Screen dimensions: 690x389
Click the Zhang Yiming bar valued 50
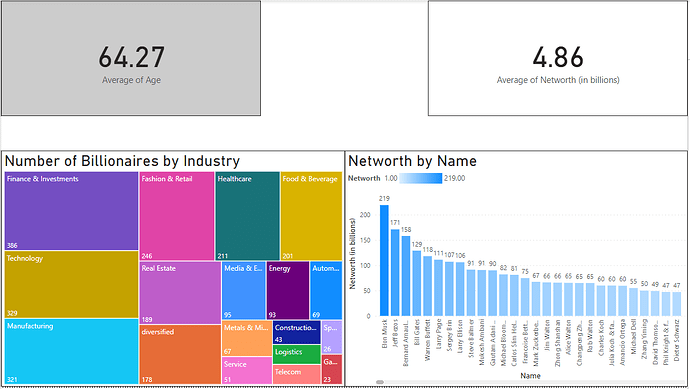pos(644,303)
